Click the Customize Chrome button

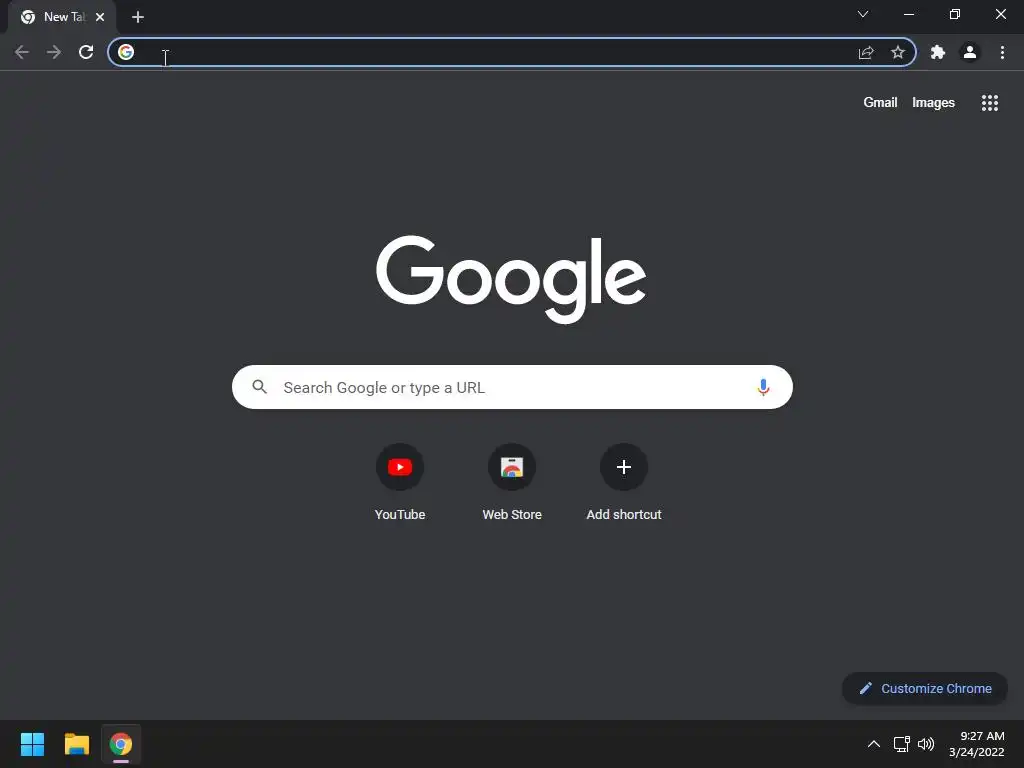925,688
